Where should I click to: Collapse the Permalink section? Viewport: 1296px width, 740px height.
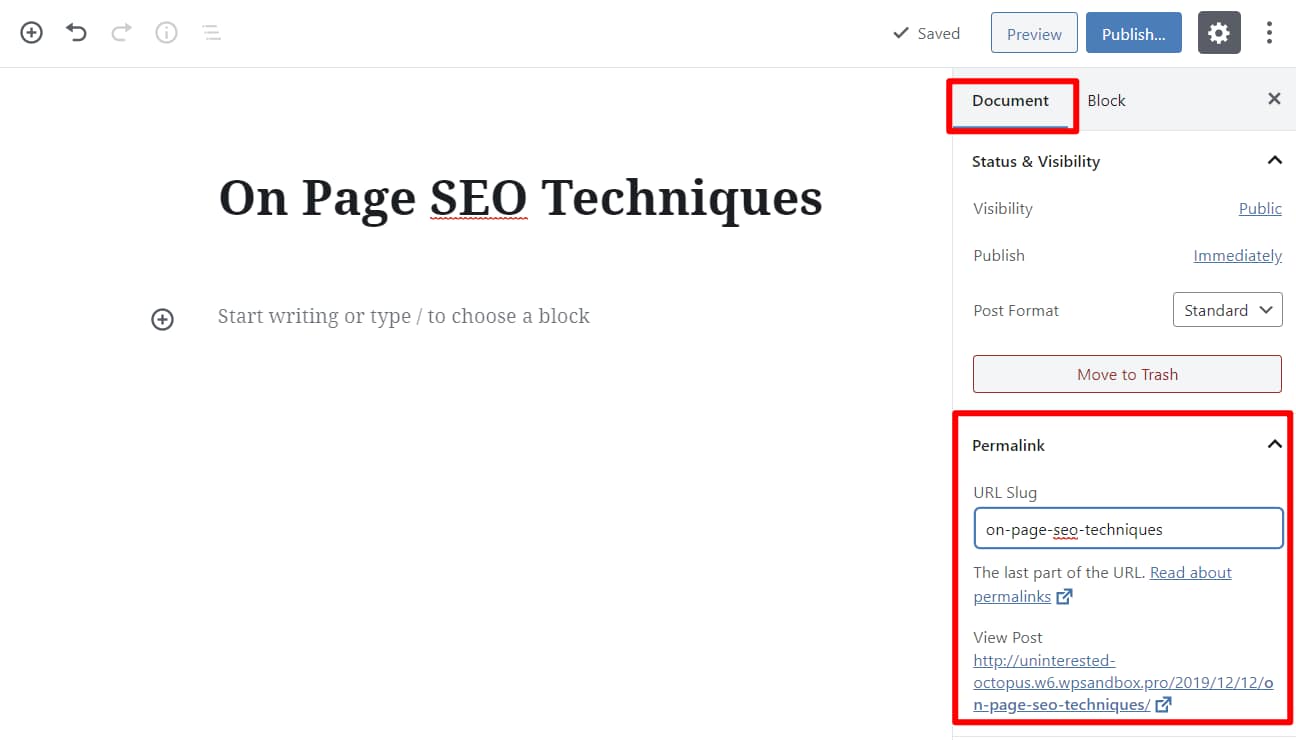pos(1274,443)
